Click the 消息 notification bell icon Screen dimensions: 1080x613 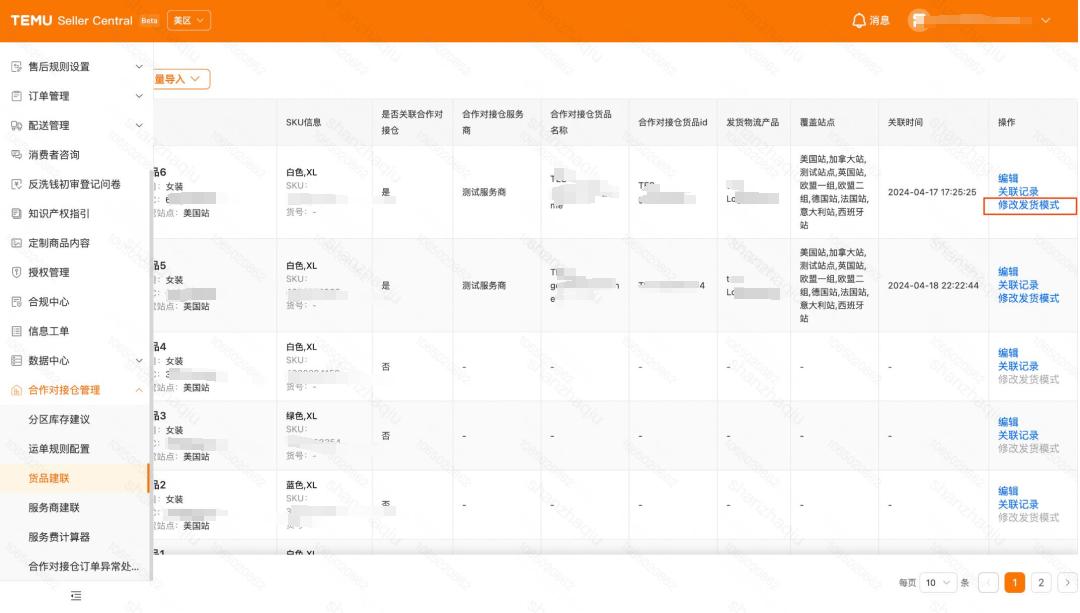coord(858,21)
